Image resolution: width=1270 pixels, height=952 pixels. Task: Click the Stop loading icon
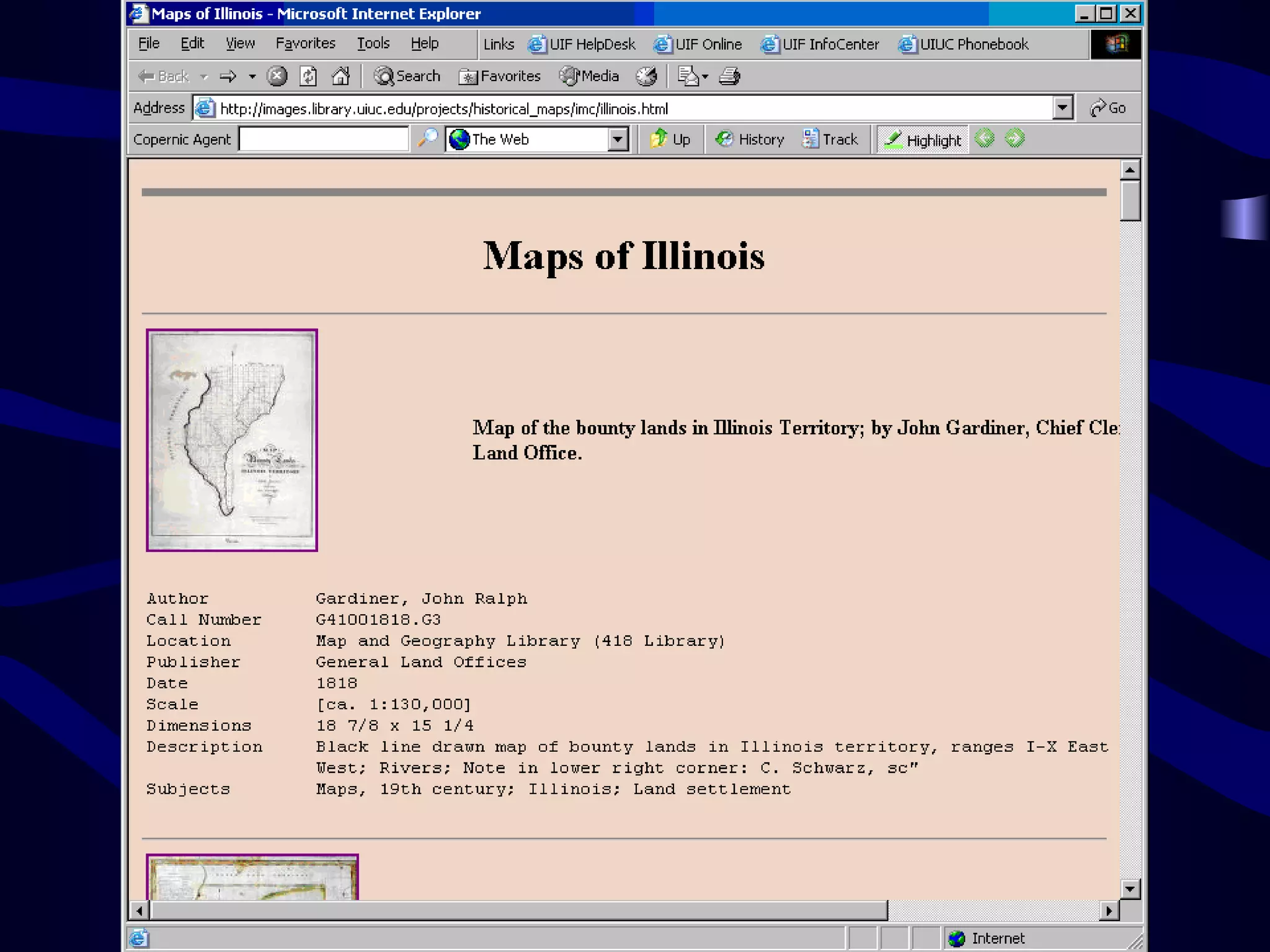pyautogui.click(x=277, y=76)
